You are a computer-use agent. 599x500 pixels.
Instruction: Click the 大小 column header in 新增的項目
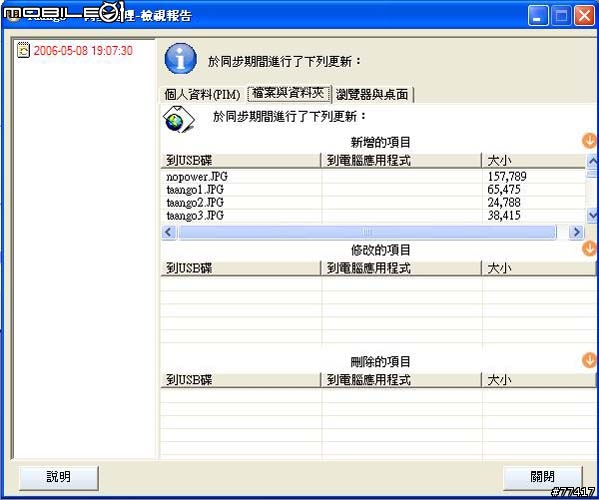[x=534, y=160]
